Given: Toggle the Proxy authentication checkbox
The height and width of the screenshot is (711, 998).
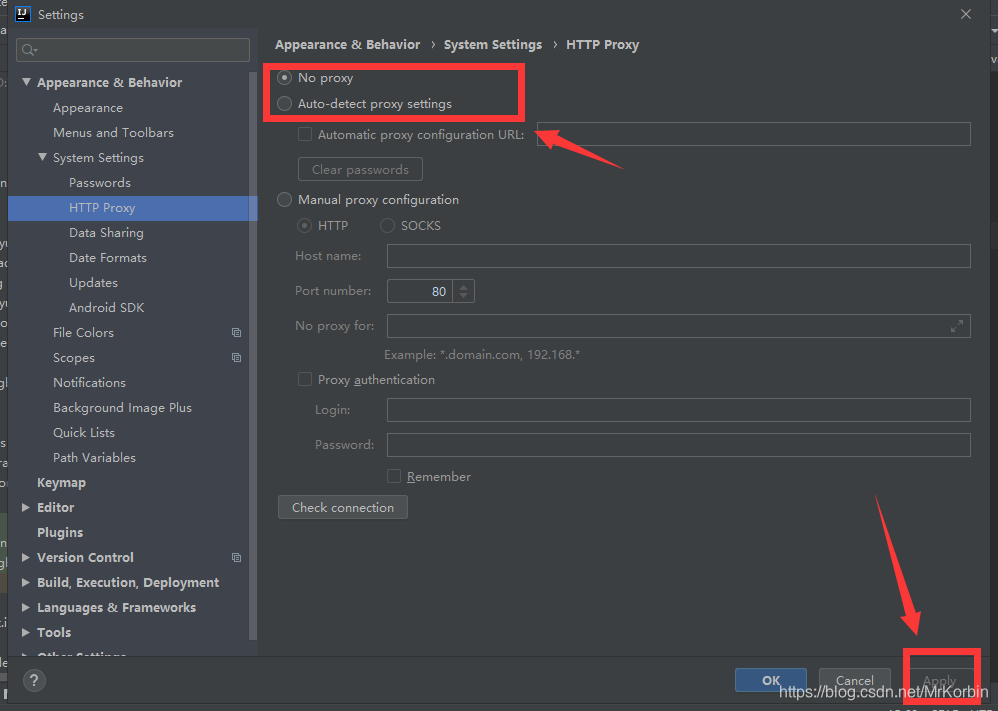Looking at the screenshot, I should pyautogui.click(x=305, y=379).
